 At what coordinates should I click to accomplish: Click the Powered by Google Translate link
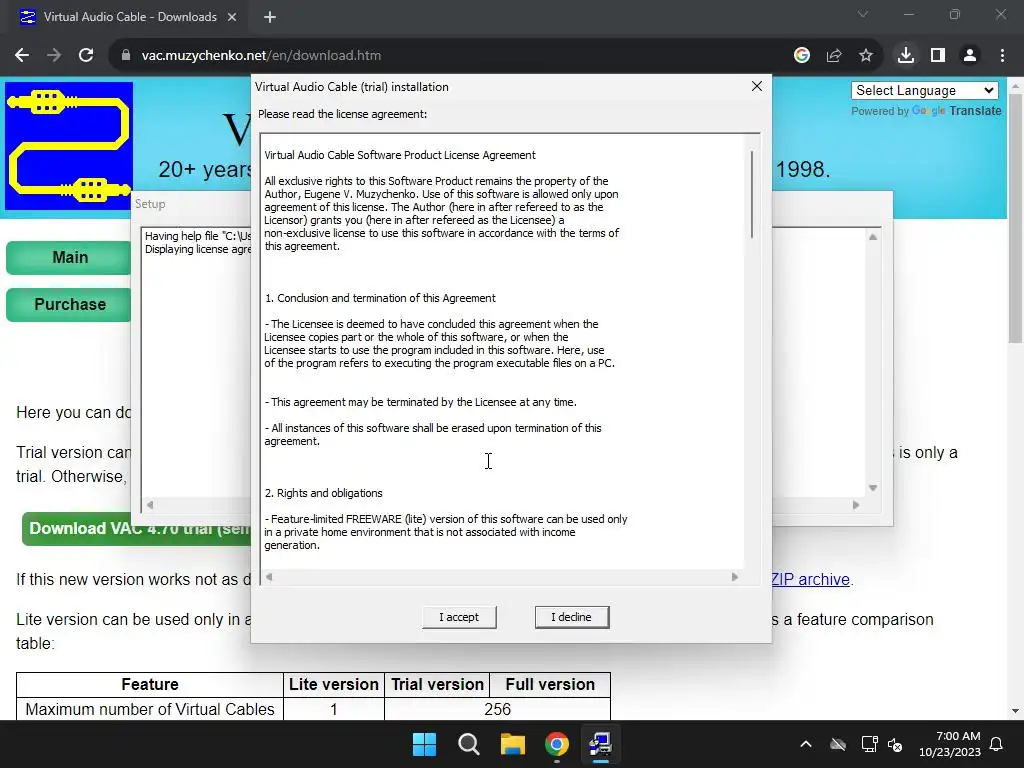tap(926, 111)
